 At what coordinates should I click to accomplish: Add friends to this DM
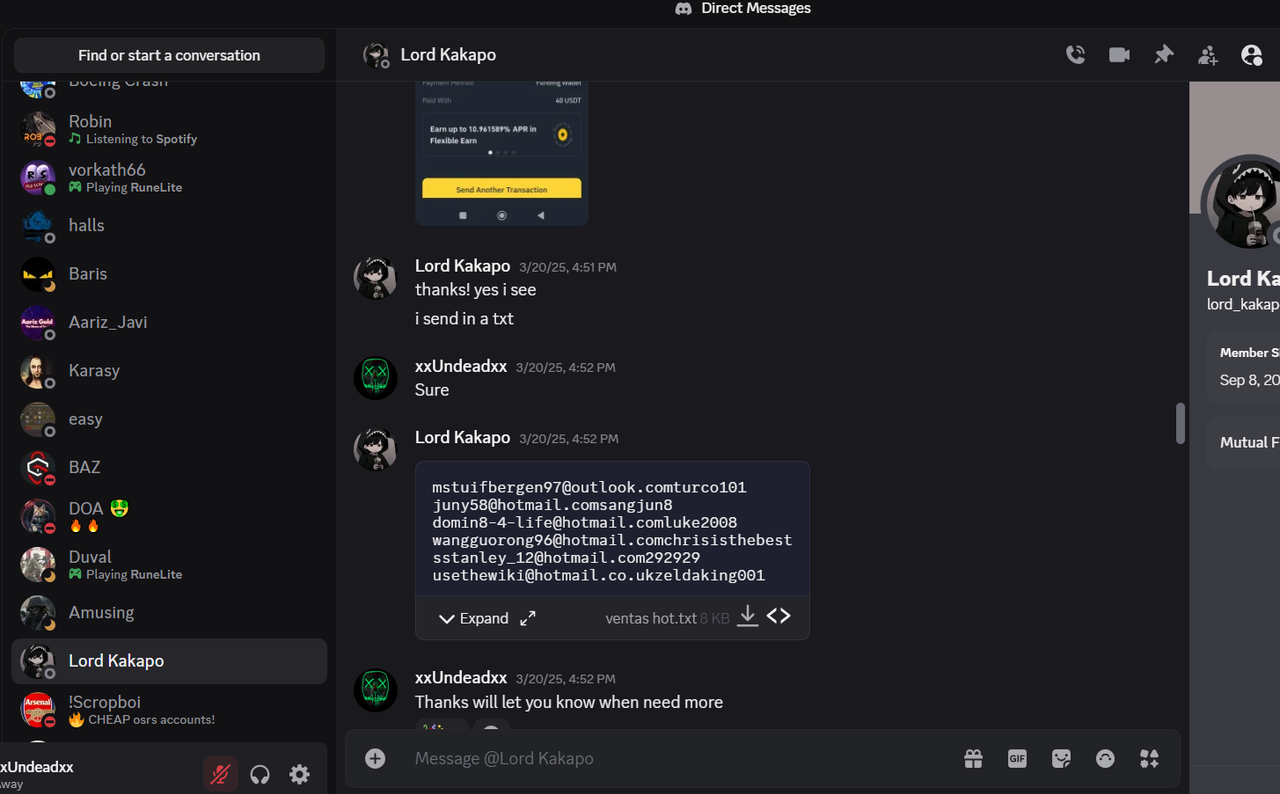tap(1208, 55)
